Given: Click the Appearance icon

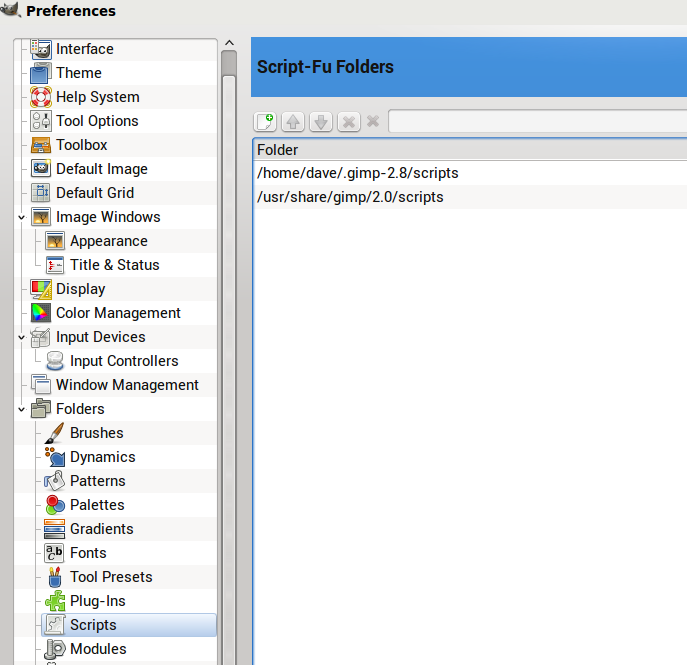Looking at the screenshot, I should point(55,241).
